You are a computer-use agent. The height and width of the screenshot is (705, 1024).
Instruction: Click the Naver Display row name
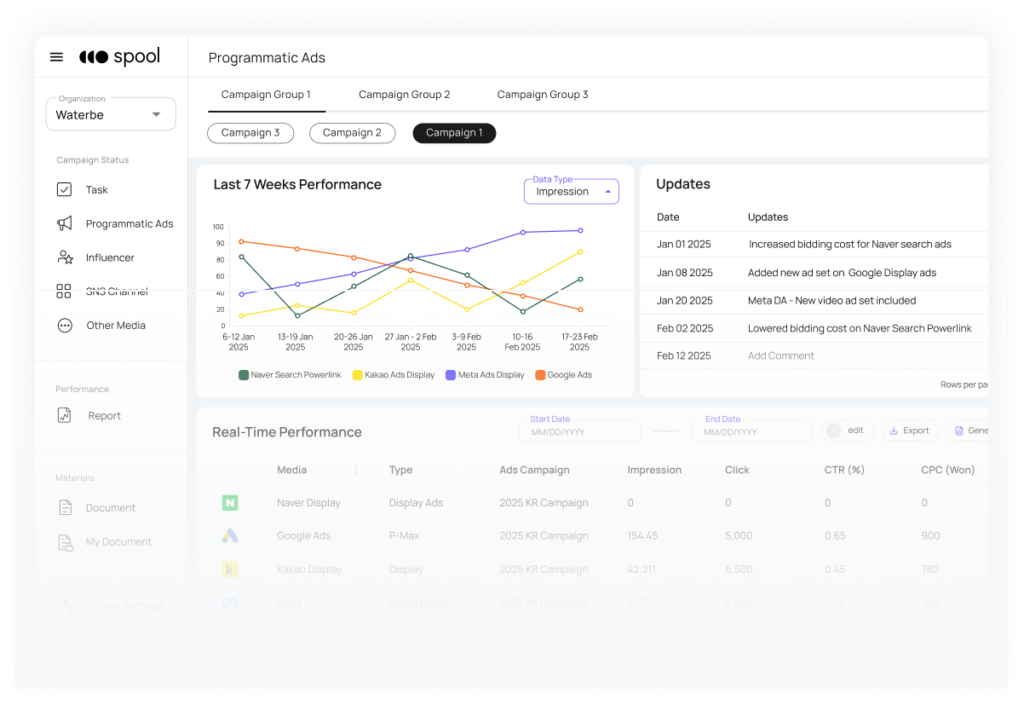[308, 503]
